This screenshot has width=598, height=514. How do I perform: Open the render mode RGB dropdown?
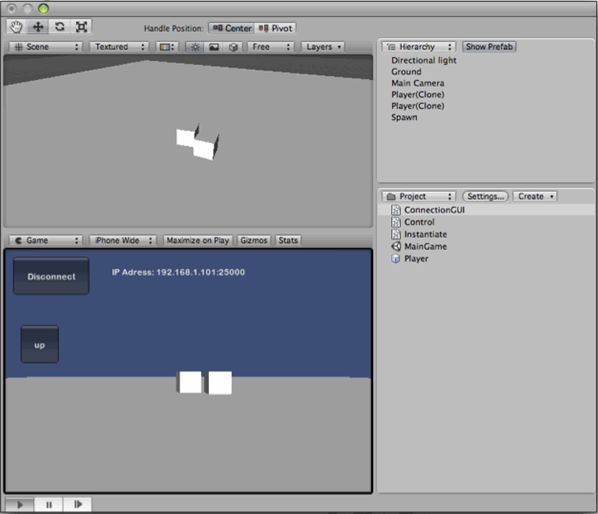[167, 47]
